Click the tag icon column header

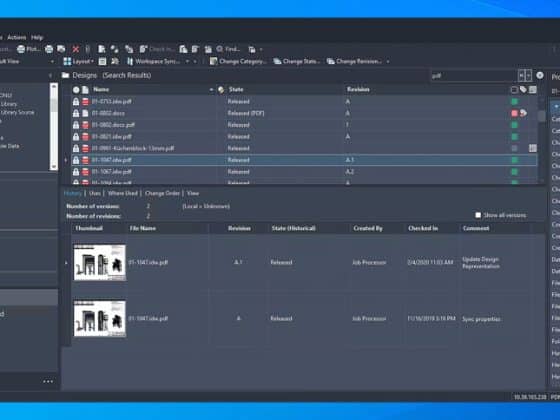click(x=523, y=89)
